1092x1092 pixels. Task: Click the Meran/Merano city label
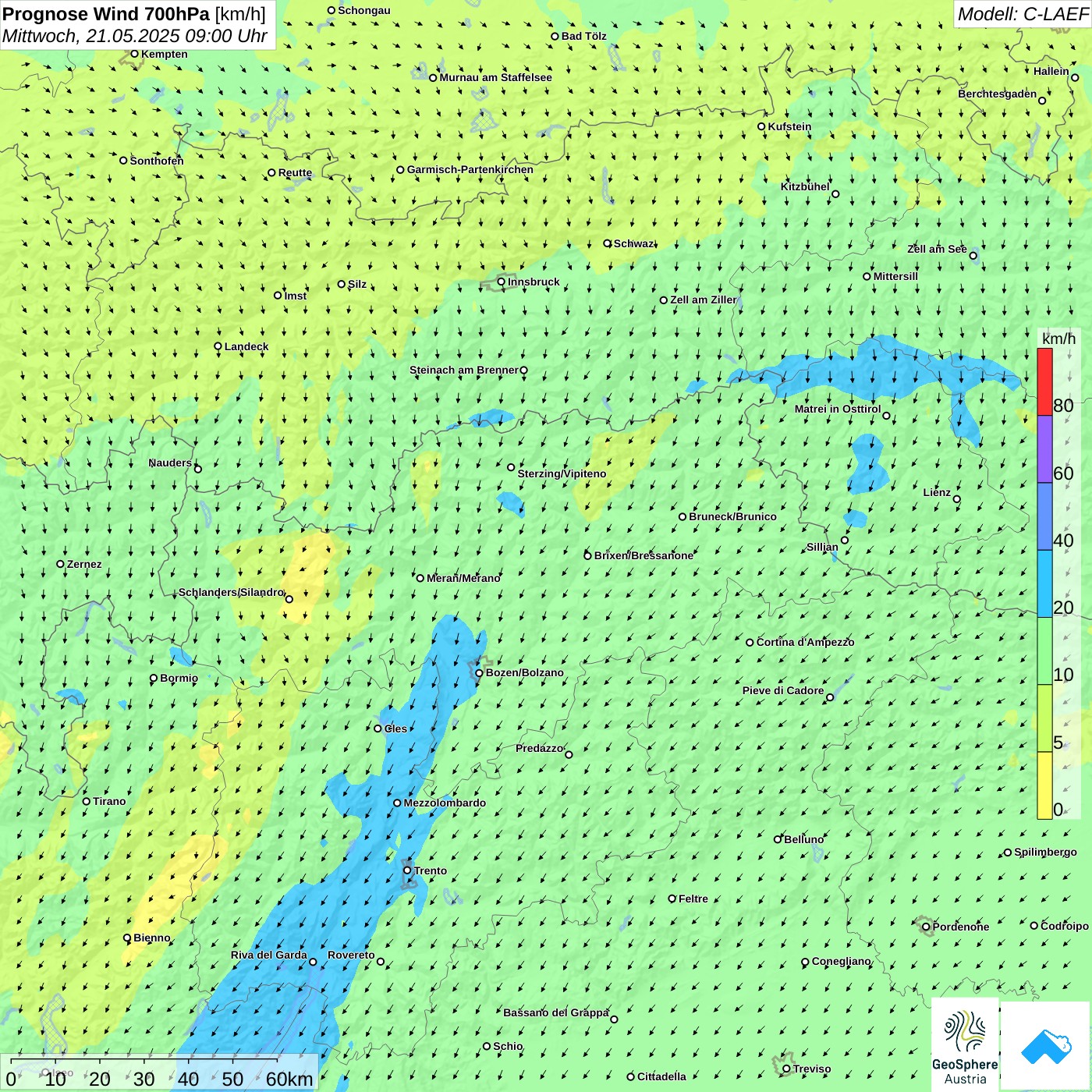463,578
